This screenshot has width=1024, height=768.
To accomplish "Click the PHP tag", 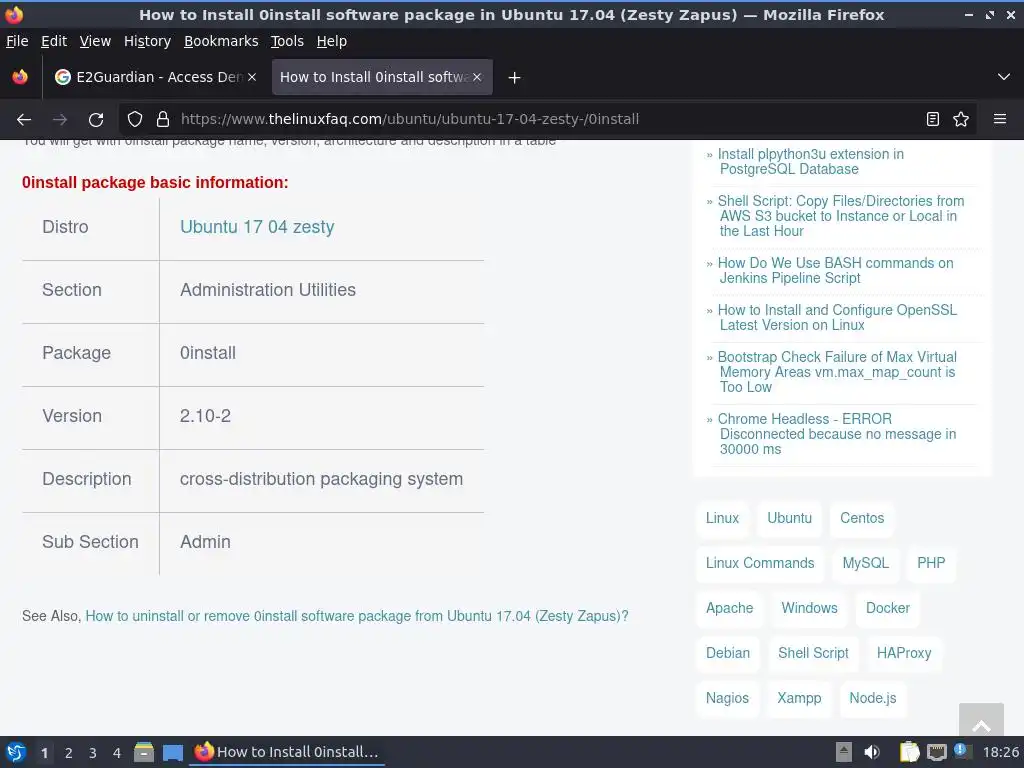I will [x=931, y=563].
